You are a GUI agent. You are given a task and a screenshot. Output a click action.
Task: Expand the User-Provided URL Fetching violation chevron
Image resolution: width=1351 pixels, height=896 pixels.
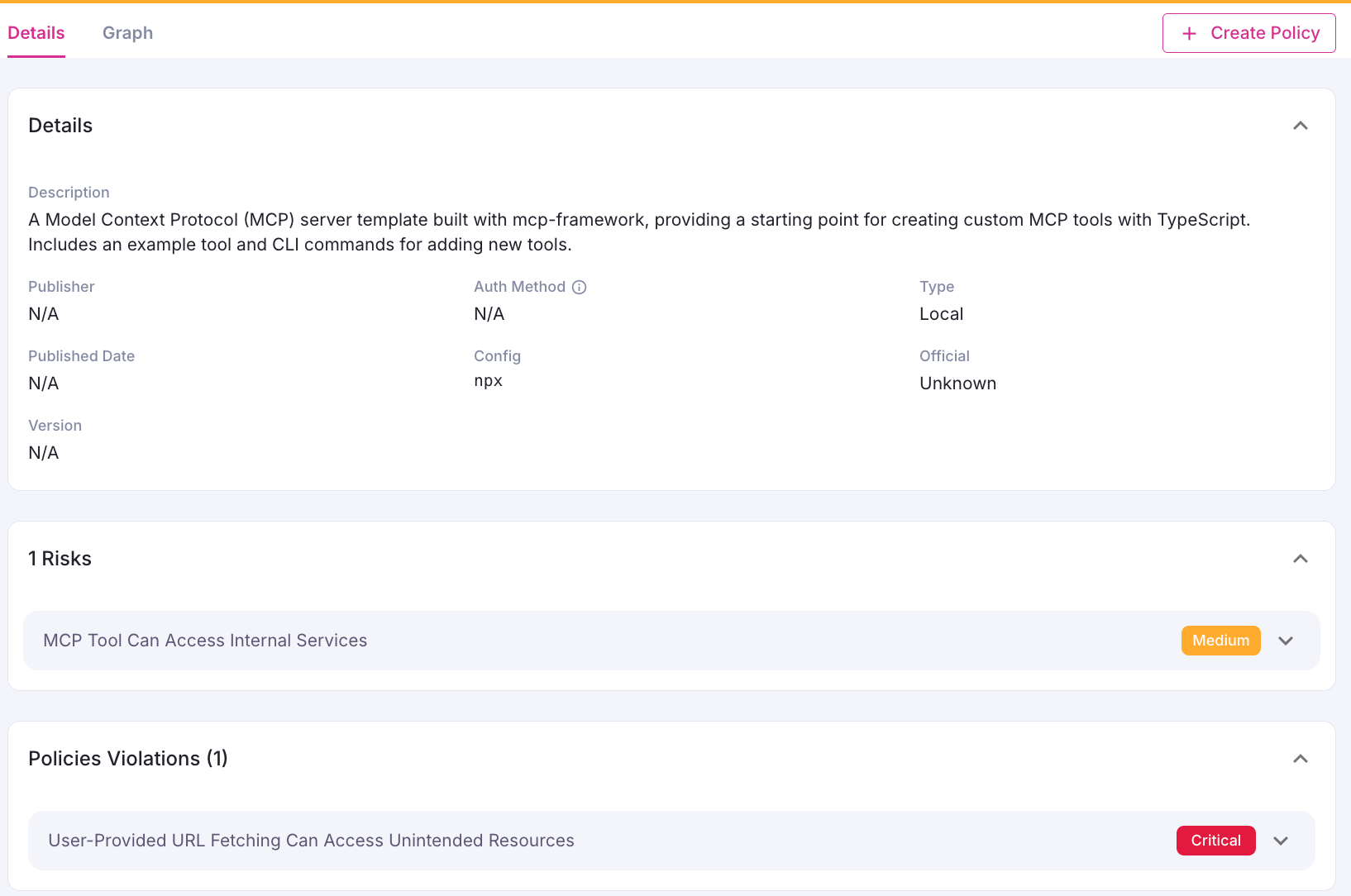point(1281,841)
